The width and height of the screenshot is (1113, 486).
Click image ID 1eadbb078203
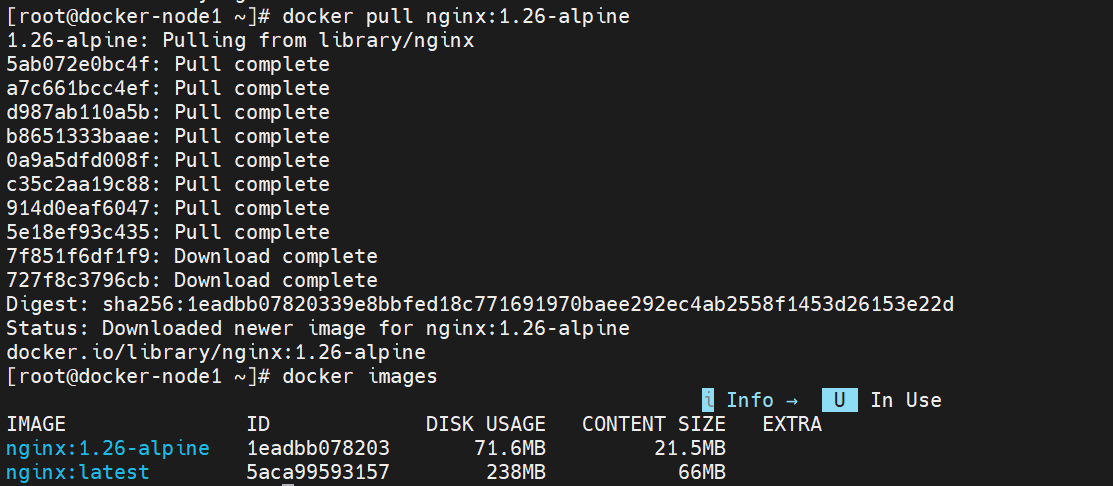[x=318, y=448]
